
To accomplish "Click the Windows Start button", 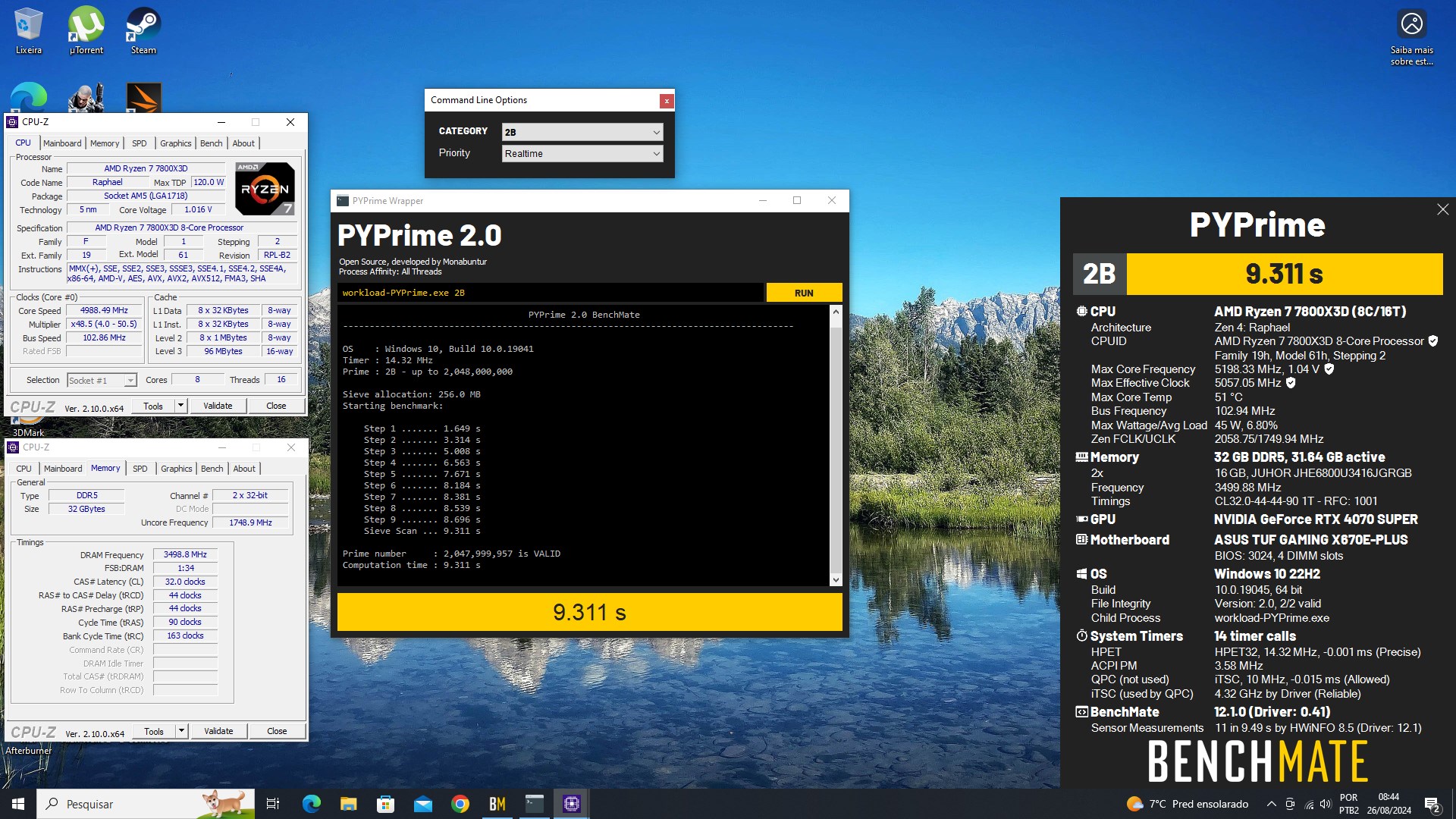I will [x=18, y=804].
